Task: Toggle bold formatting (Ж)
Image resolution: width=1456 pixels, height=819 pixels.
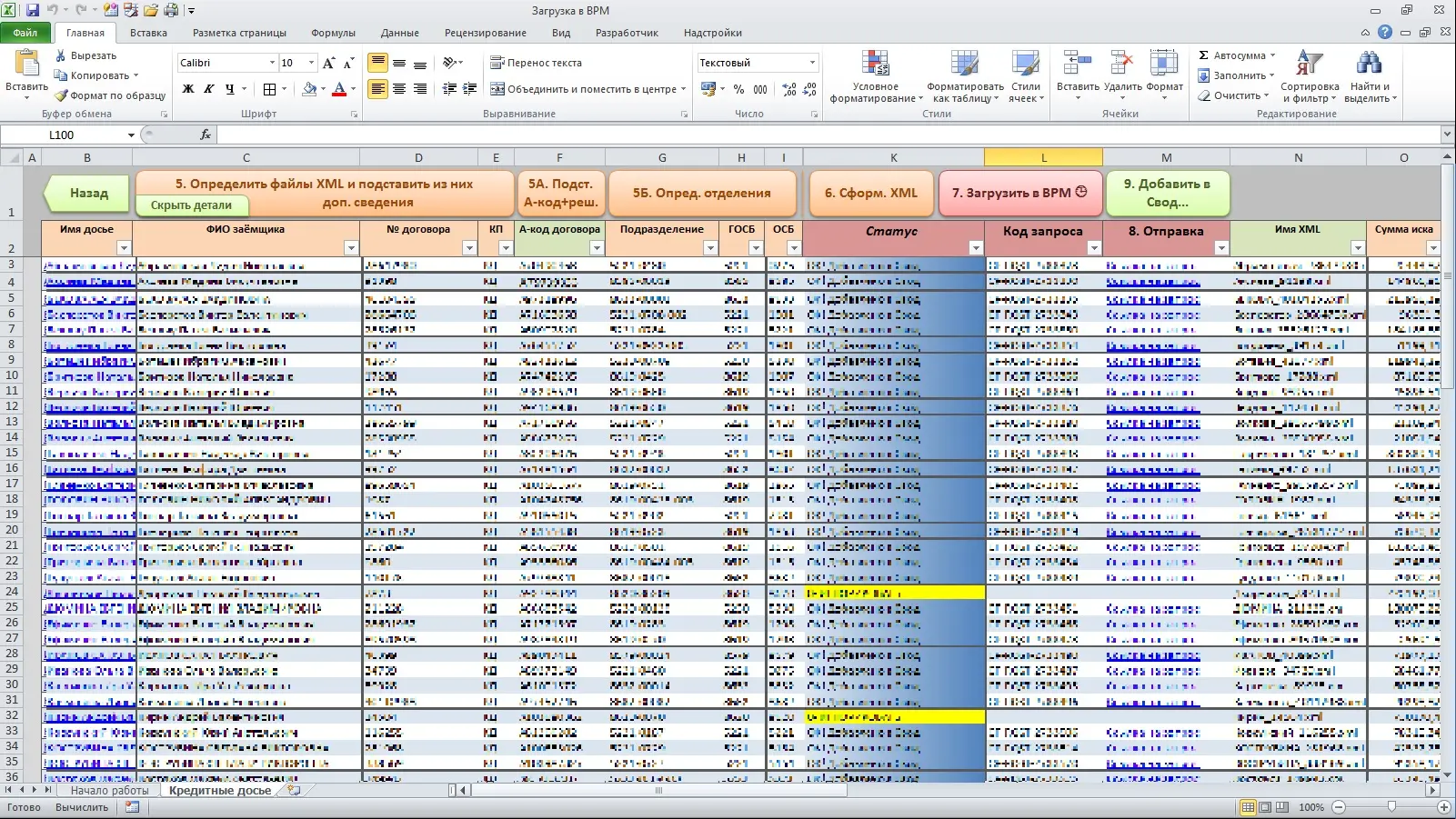Action: click(x=188, y=89)
